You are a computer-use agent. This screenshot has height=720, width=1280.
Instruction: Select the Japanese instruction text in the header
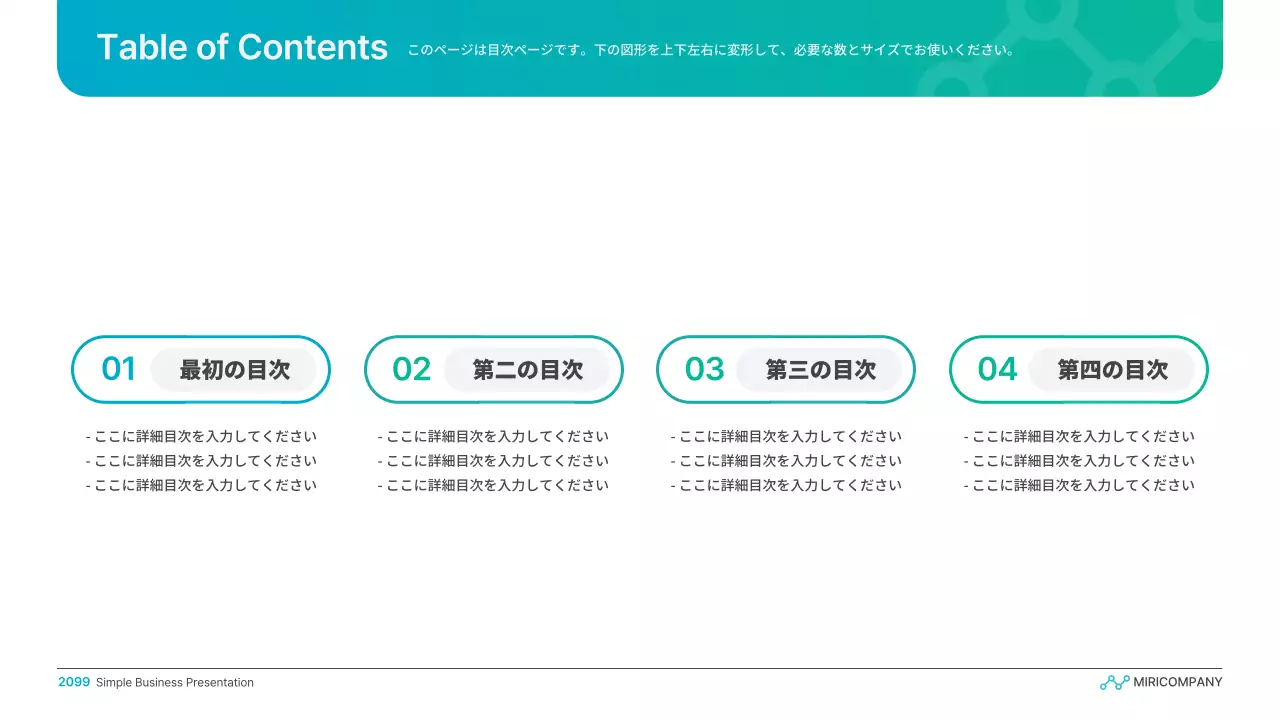point(710,48)
